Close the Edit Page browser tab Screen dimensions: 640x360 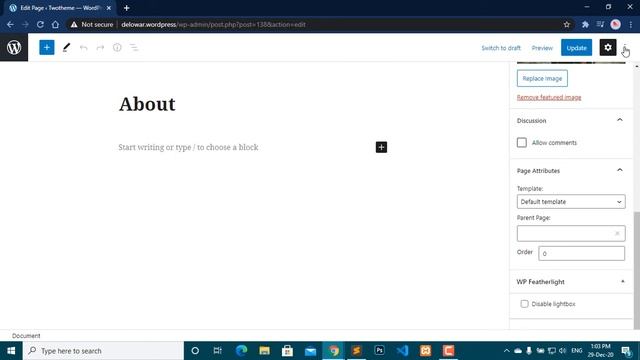(109, 8)
